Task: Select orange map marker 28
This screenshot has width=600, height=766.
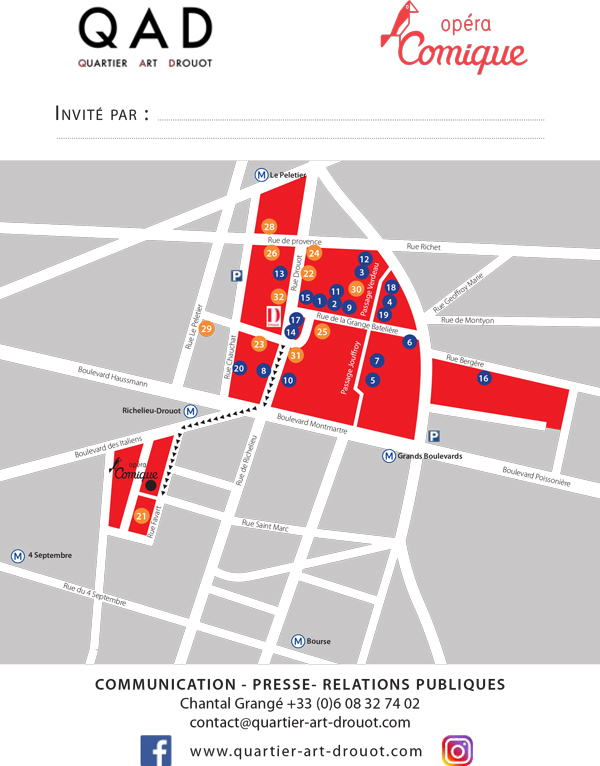Action: [269, 227]
